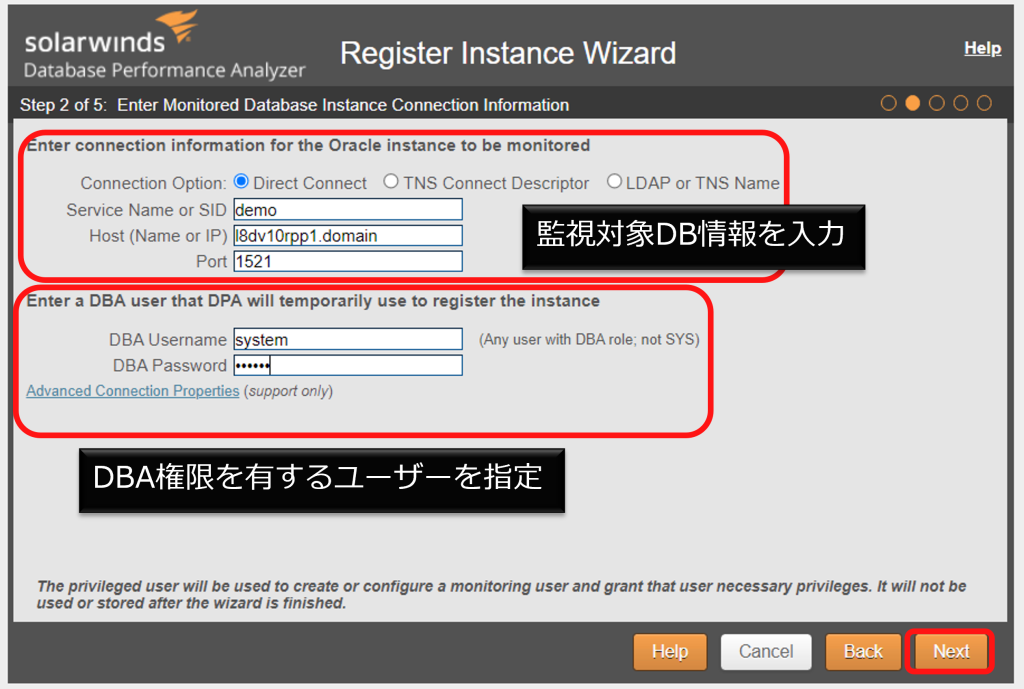The height and width of the screenshot is (689, 1024).
Task: Click the Back button
Action: (x=862, y=651)
